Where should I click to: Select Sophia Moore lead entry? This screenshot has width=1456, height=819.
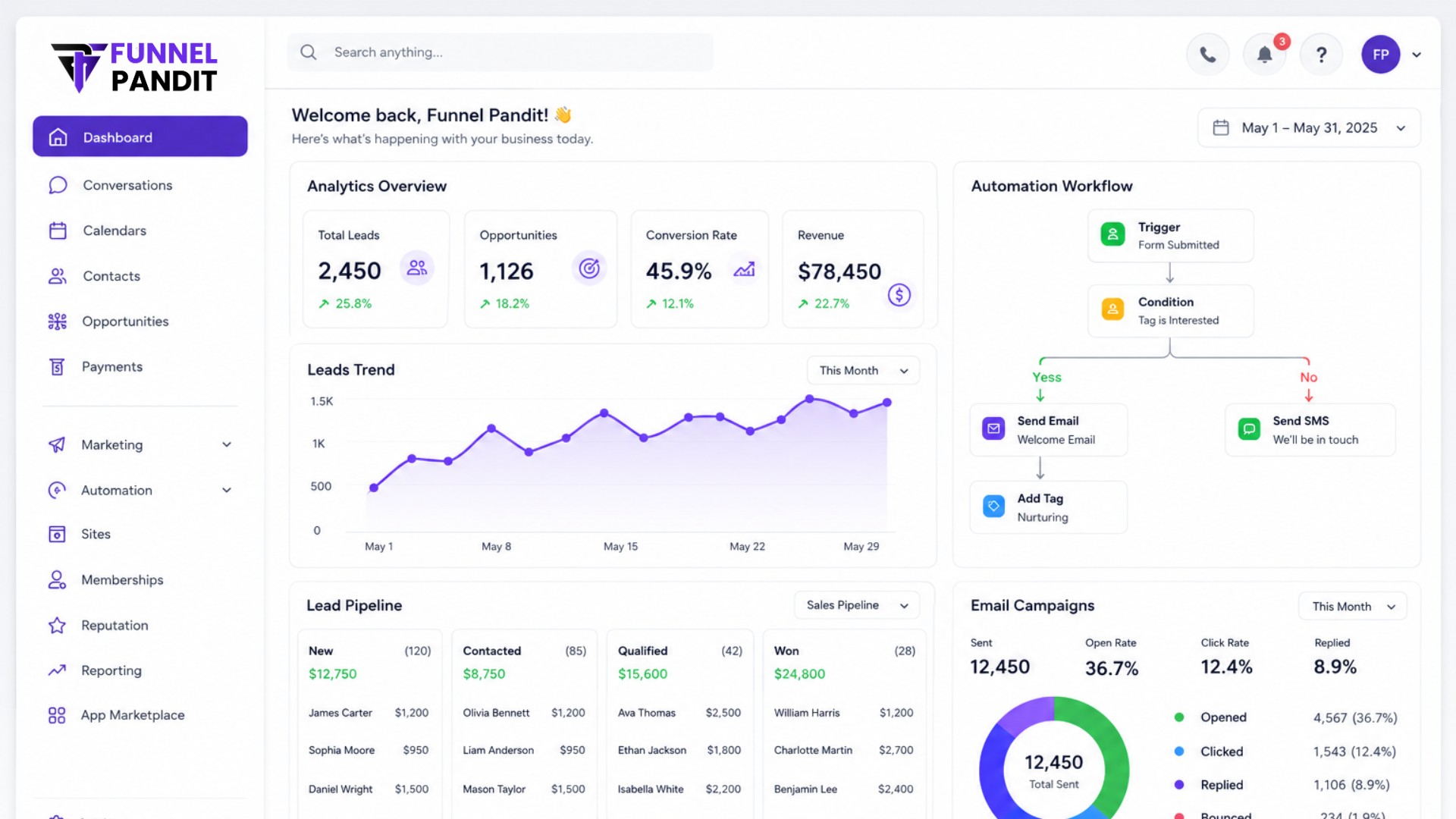(x=369, y=750)
